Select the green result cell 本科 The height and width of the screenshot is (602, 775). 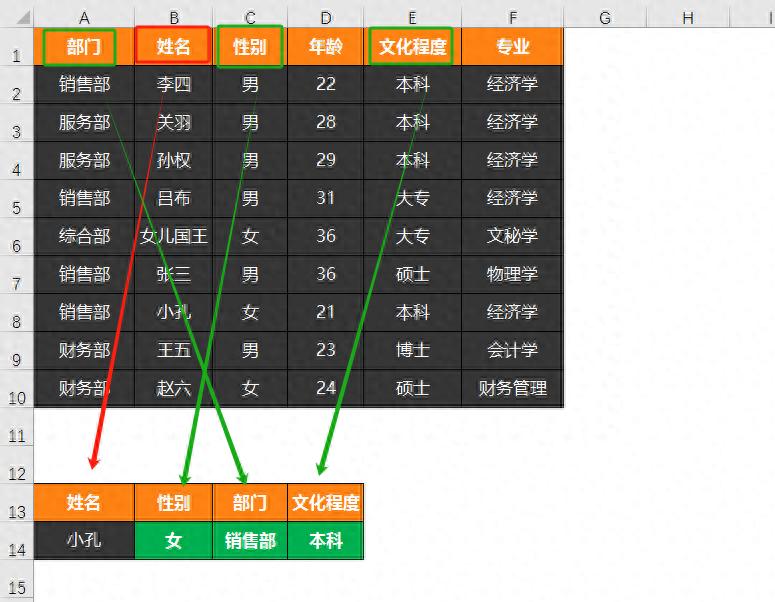(x=325, y=541)
